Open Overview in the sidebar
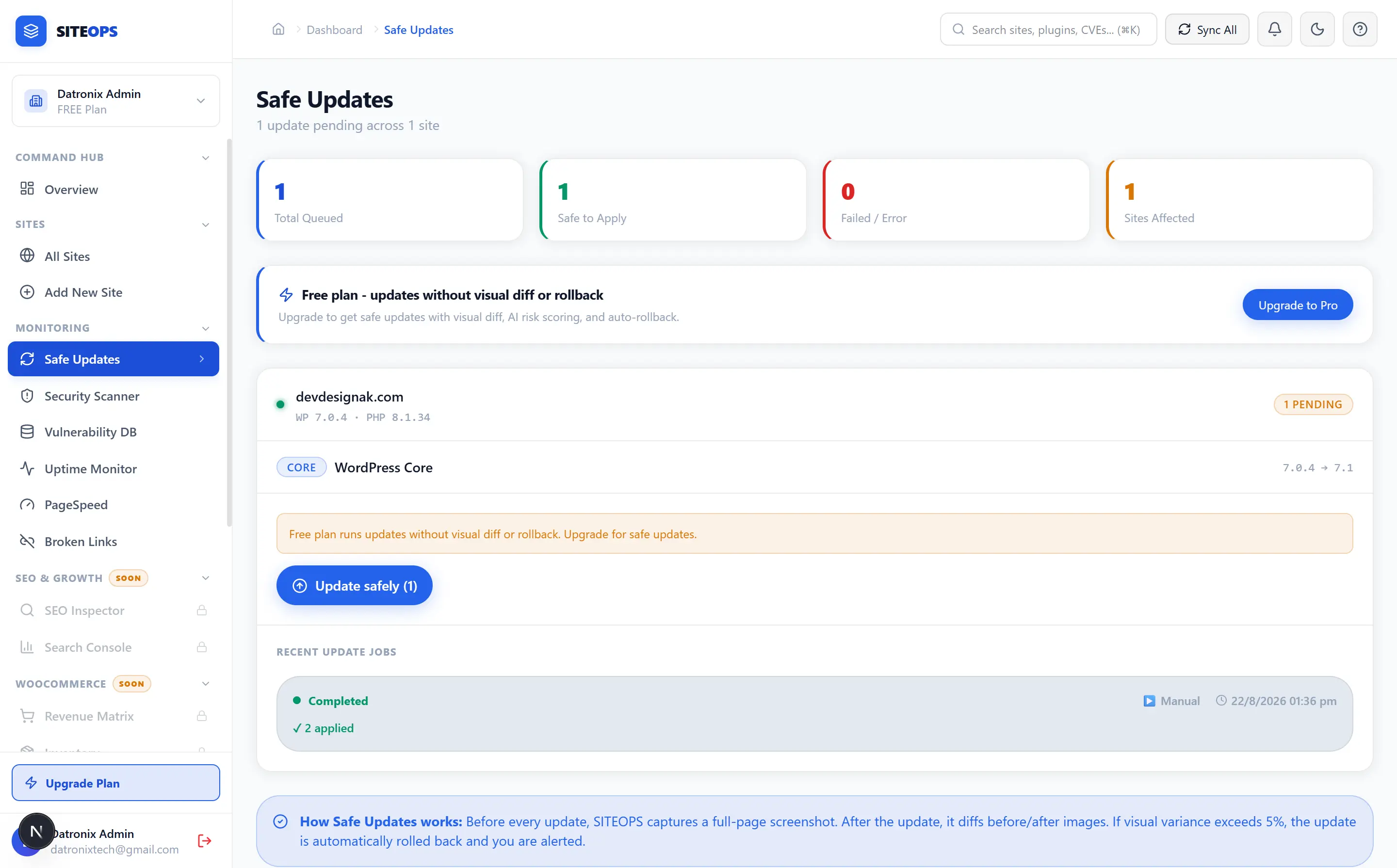Image resolution: width=1397 pixels, height=868 pixels. coord(114,190)
